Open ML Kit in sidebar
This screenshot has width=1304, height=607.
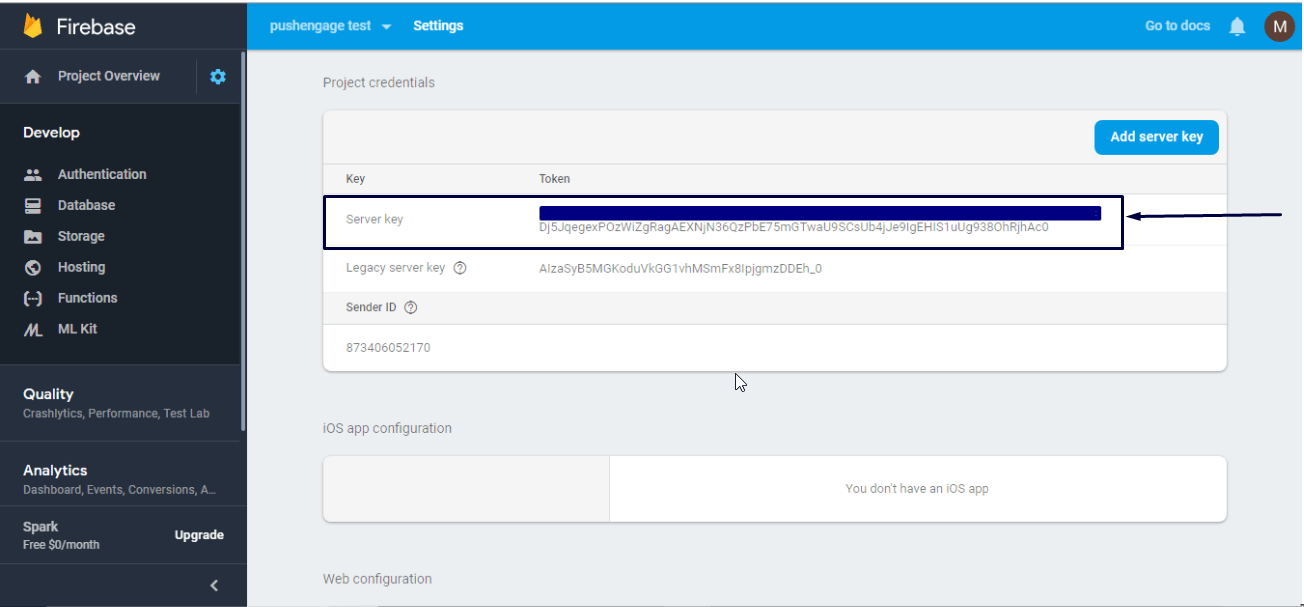(x=77, y=329)
